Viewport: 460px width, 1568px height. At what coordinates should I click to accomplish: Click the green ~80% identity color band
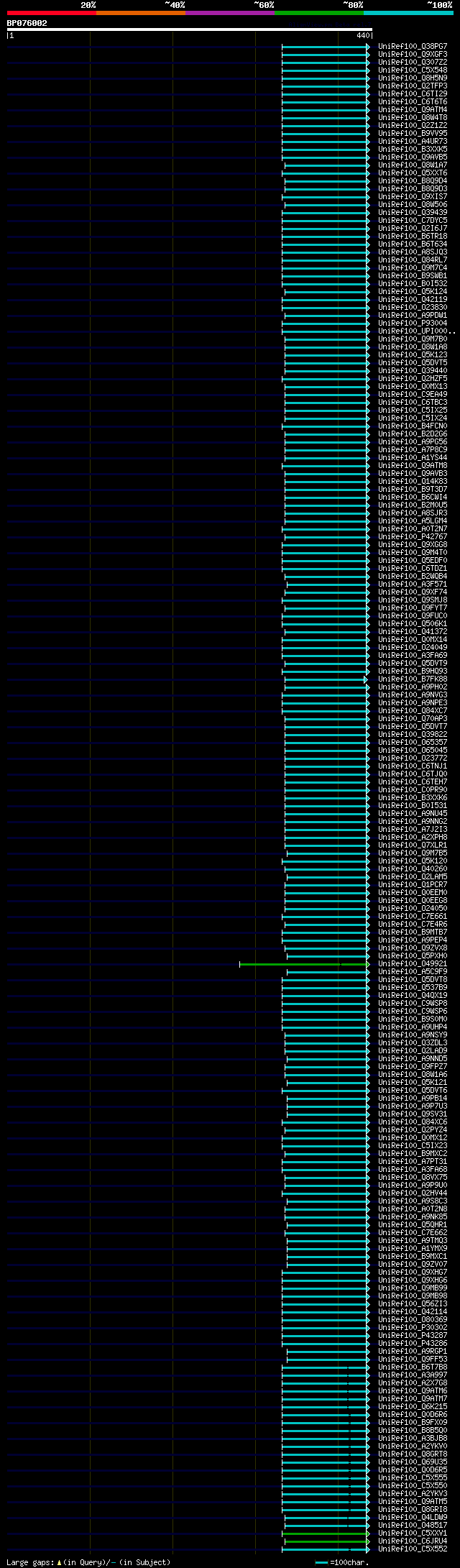coord(318,13)
